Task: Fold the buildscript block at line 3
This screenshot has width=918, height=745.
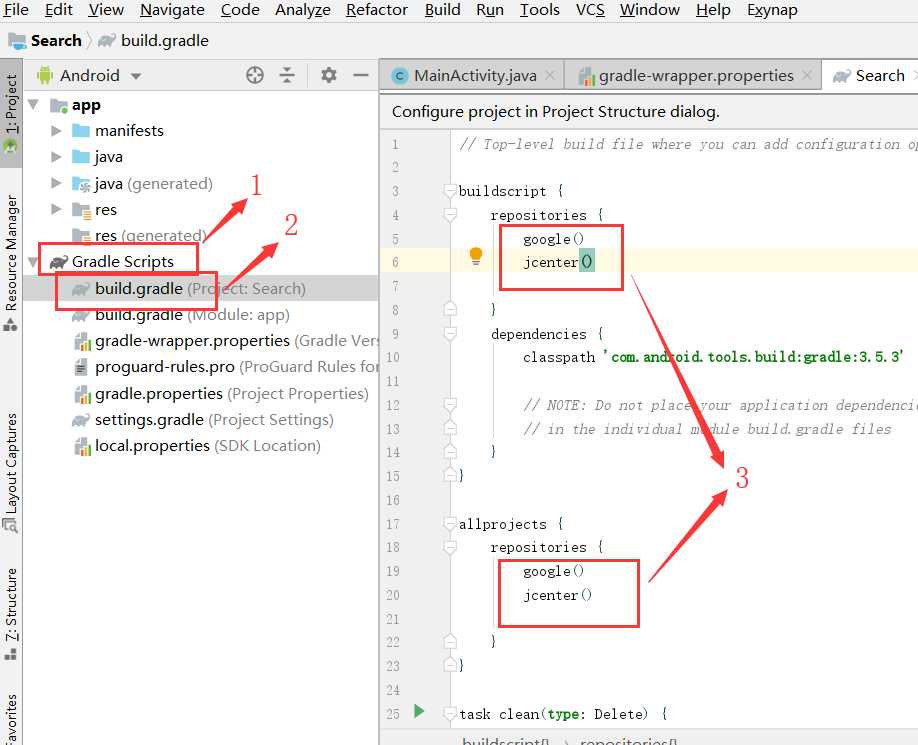Action: (450, 191)
